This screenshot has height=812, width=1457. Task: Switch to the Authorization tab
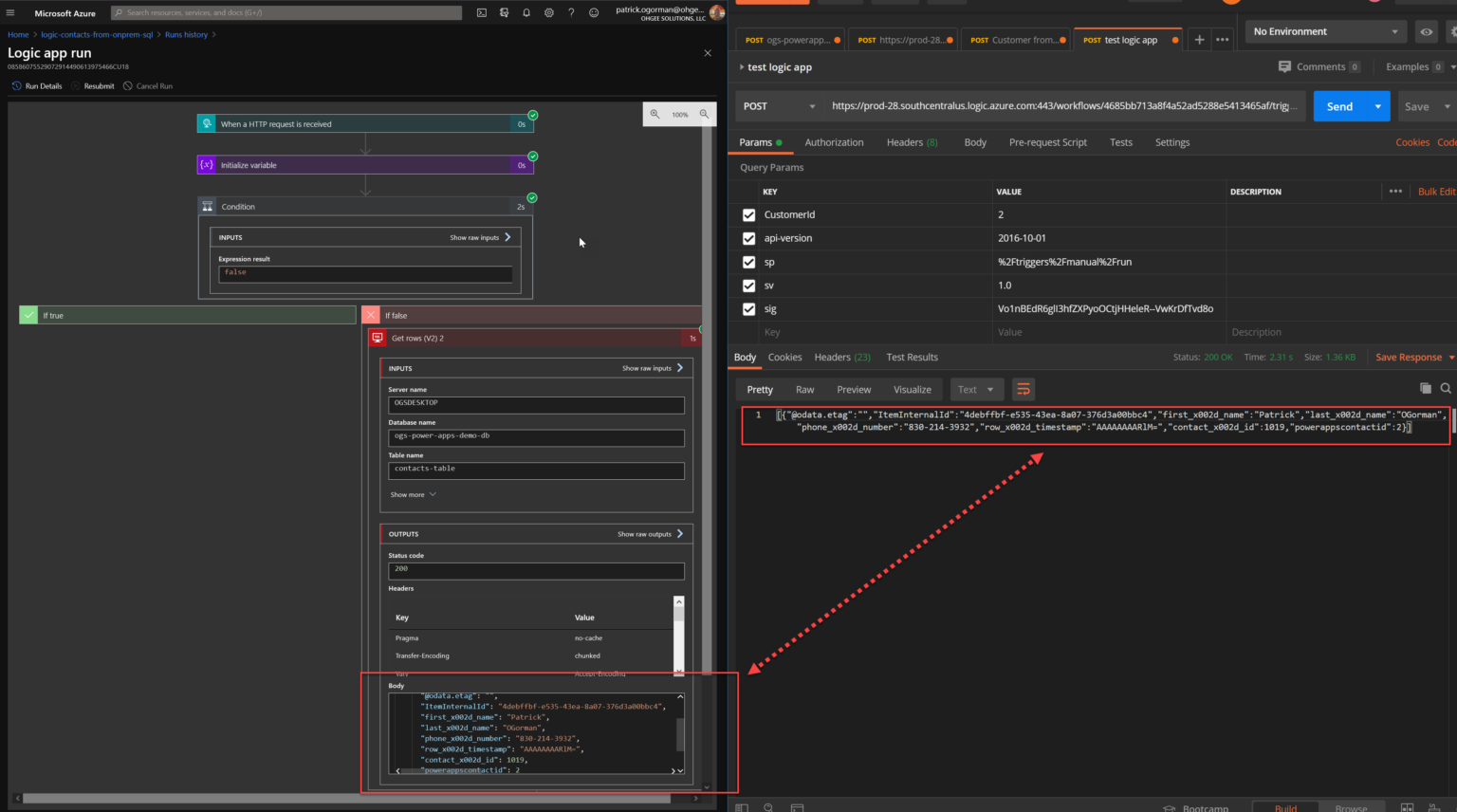click(834, 142)
